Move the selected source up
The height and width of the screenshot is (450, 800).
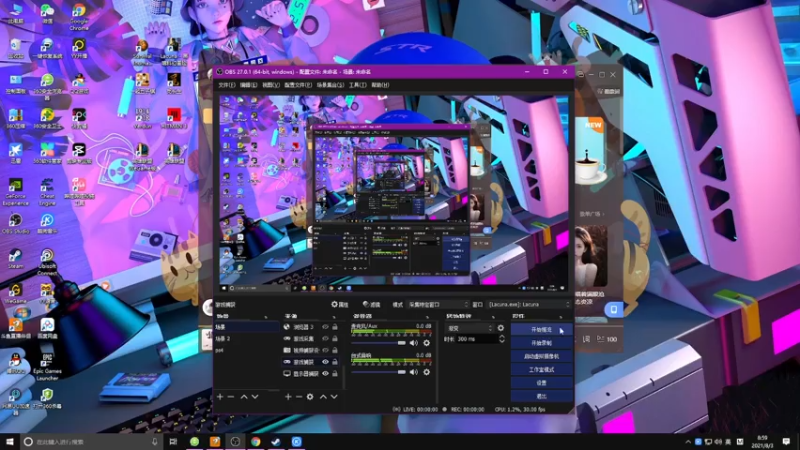tap(323, 396)
